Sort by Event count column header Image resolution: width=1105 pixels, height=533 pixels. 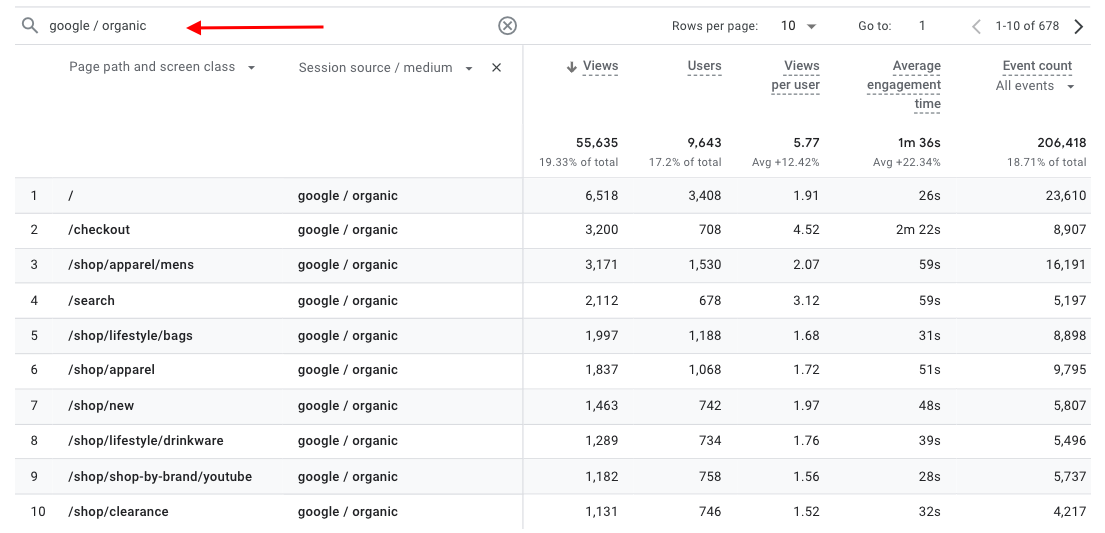tap(1037, 66)
